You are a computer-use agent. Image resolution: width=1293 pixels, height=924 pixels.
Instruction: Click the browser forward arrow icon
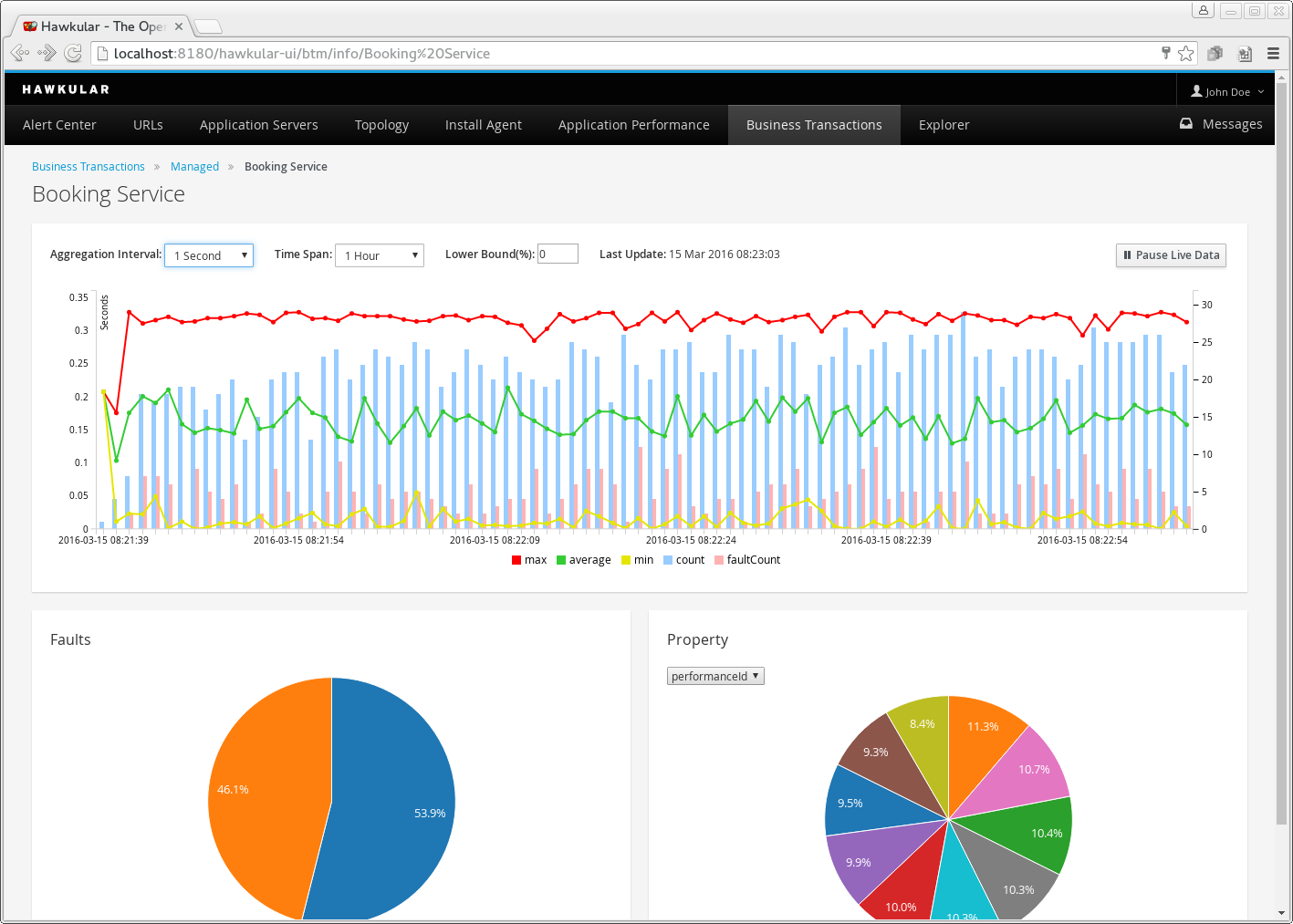pos(47,53)
